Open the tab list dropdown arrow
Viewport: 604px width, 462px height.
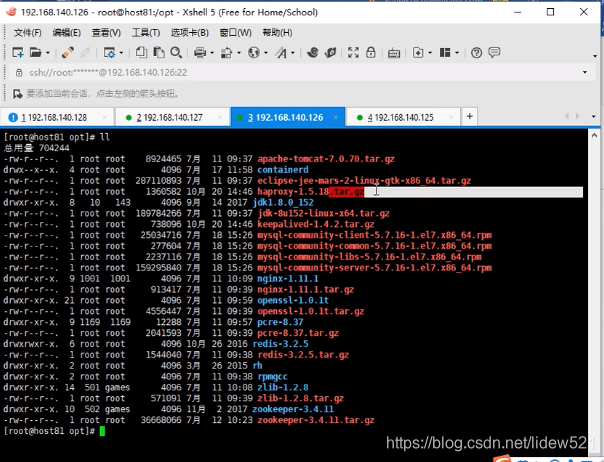click(x=593, y=116)
